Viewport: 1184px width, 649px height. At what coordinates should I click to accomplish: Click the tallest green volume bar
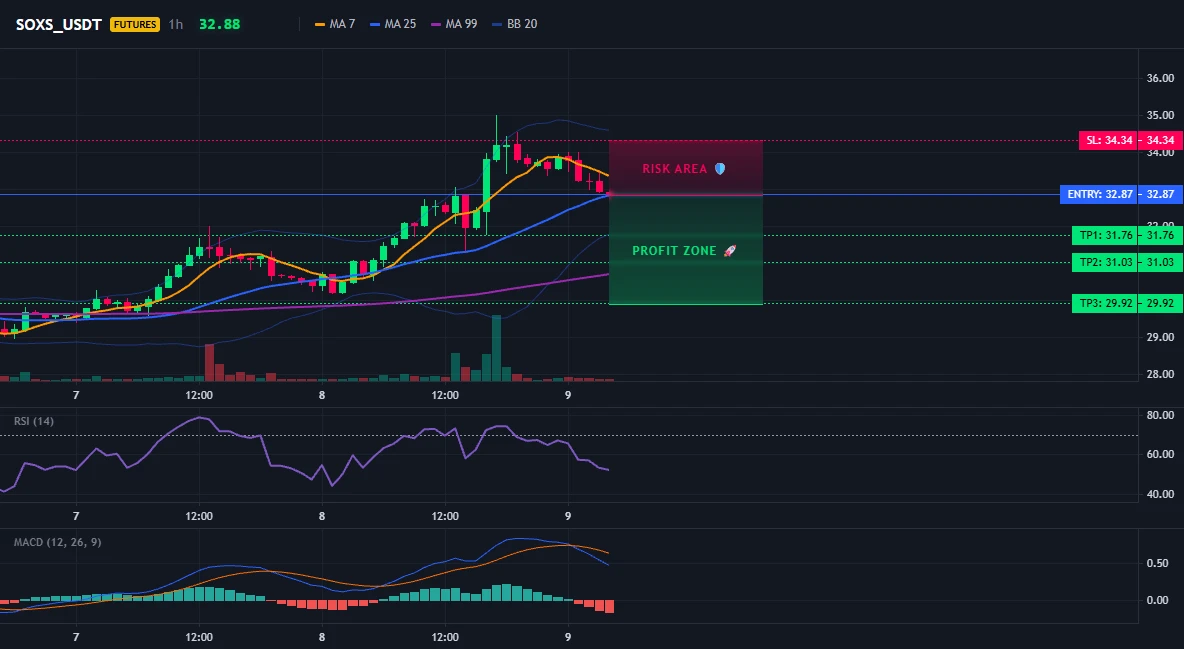[496, 348]
